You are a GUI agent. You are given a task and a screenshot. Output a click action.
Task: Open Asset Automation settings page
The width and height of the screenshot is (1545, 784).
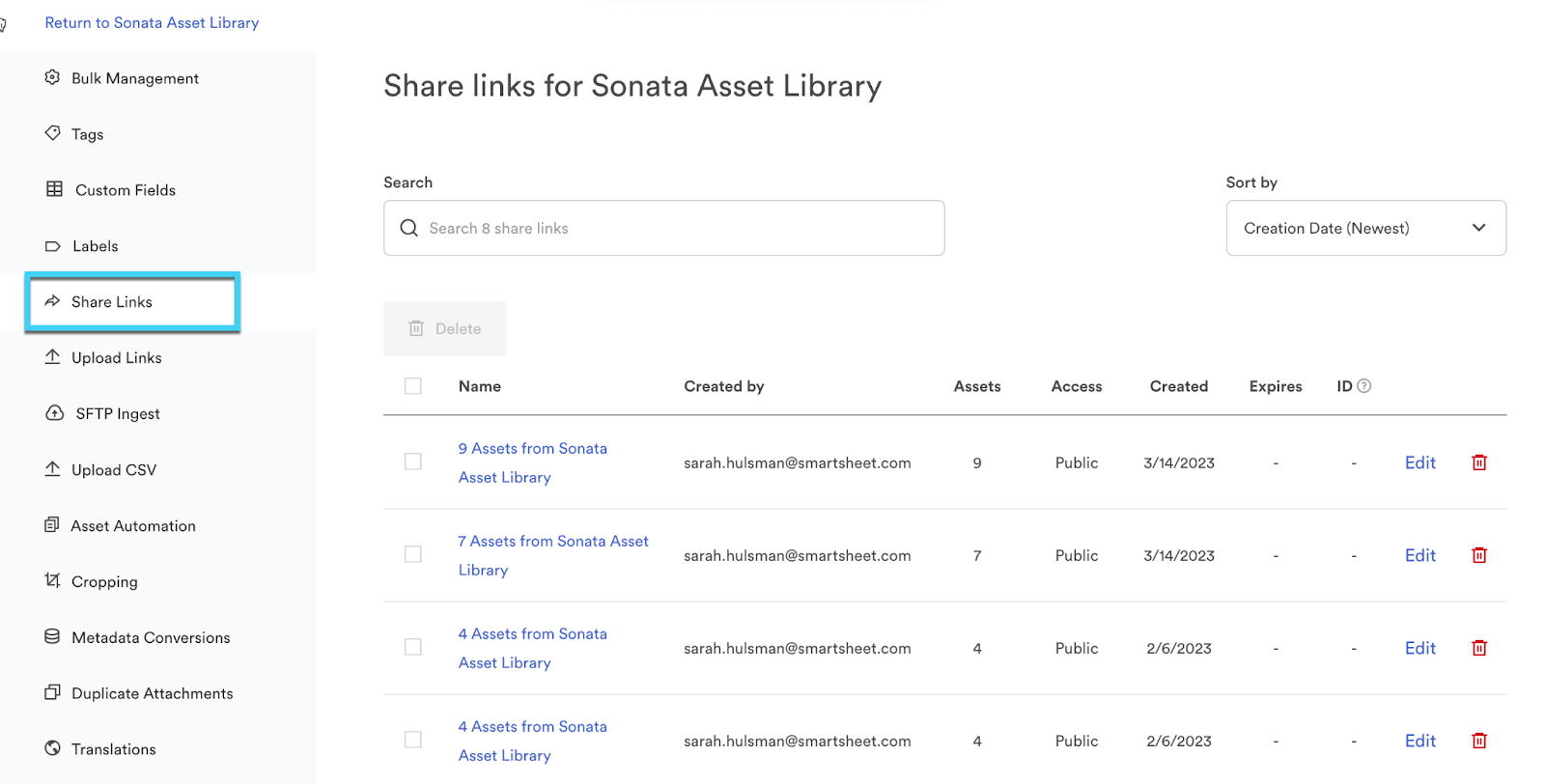pos(132,526)
